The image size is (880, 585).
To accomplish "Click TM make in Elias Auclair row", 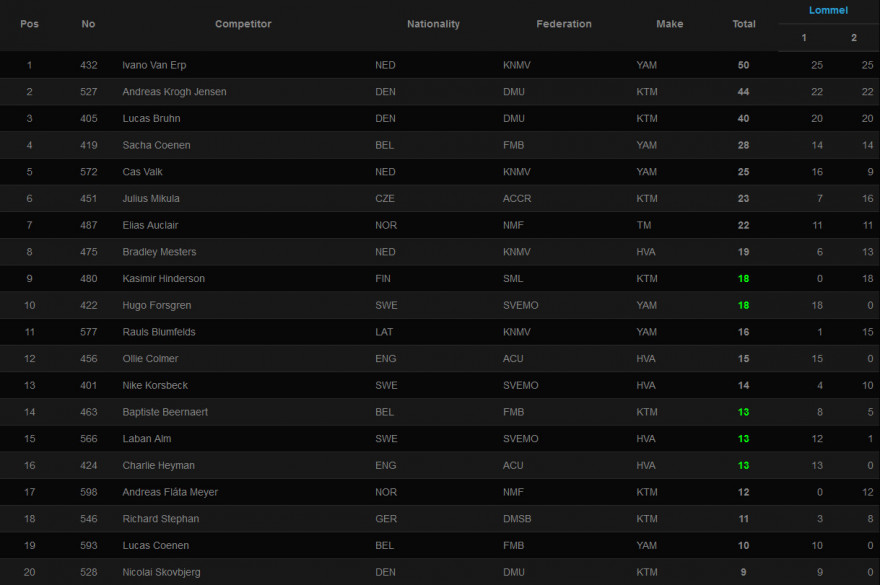I will tap(644, 225).
